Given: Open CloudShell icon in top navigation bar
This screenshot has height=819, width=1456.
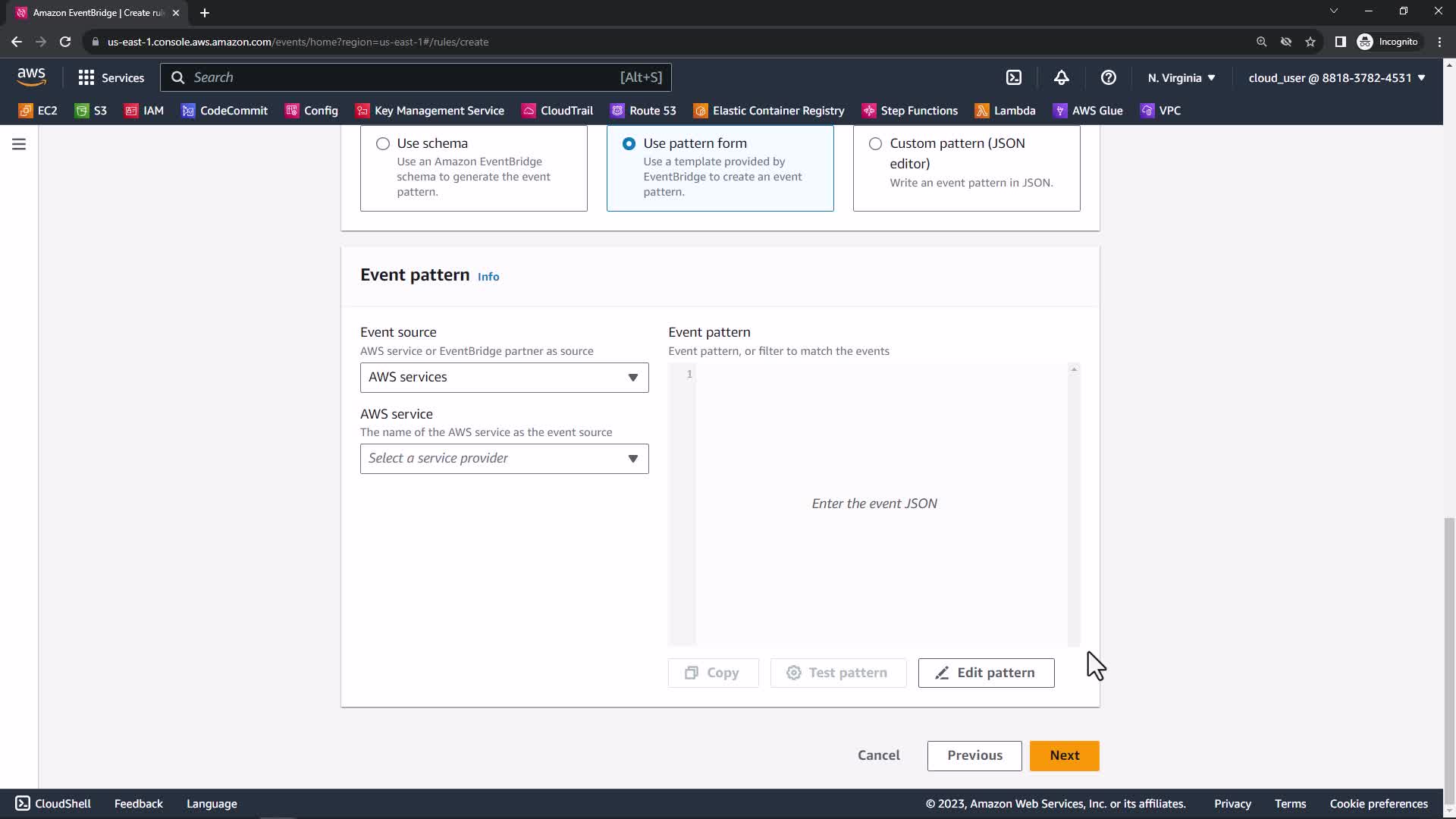Looking at the screenshot, I should 1014,77.
